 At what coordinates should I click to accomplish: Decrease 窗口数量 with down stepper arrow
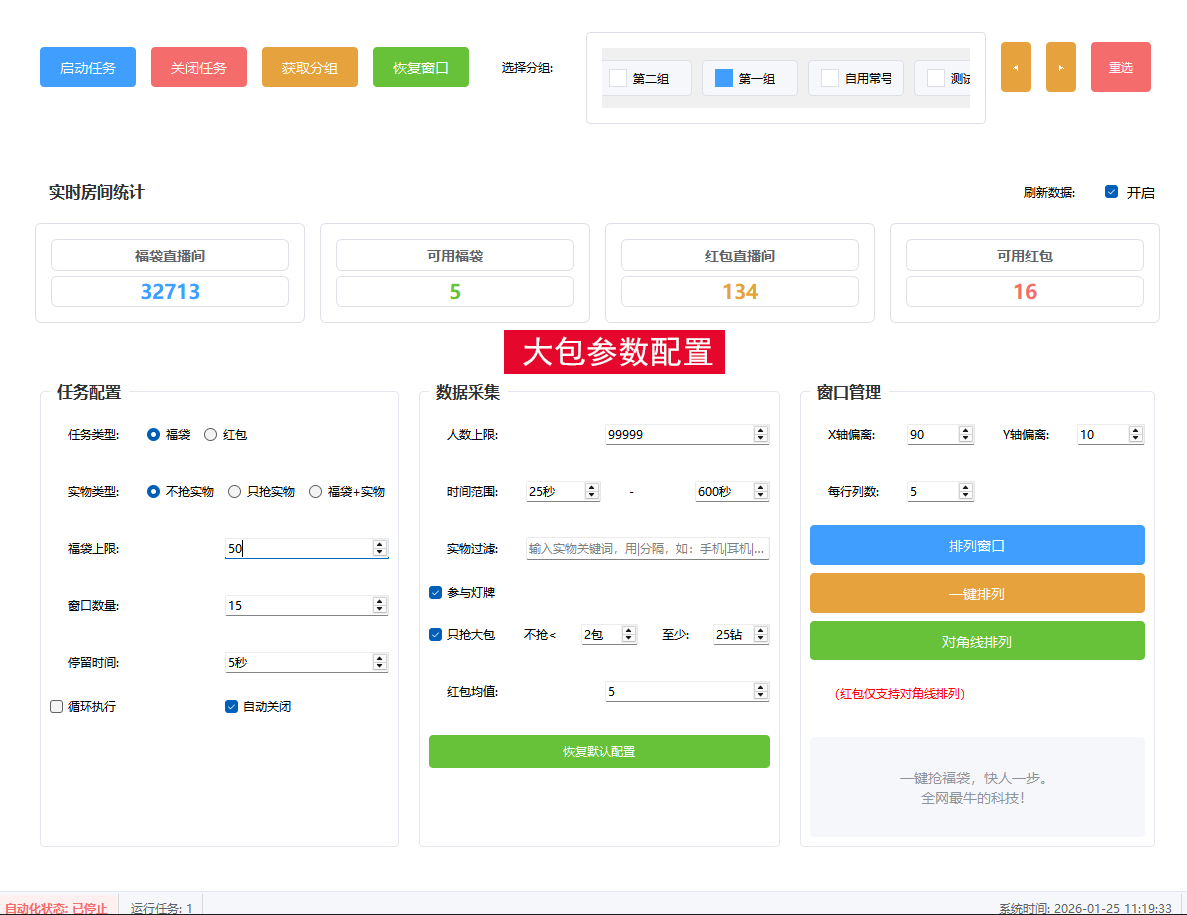(380, 609)
